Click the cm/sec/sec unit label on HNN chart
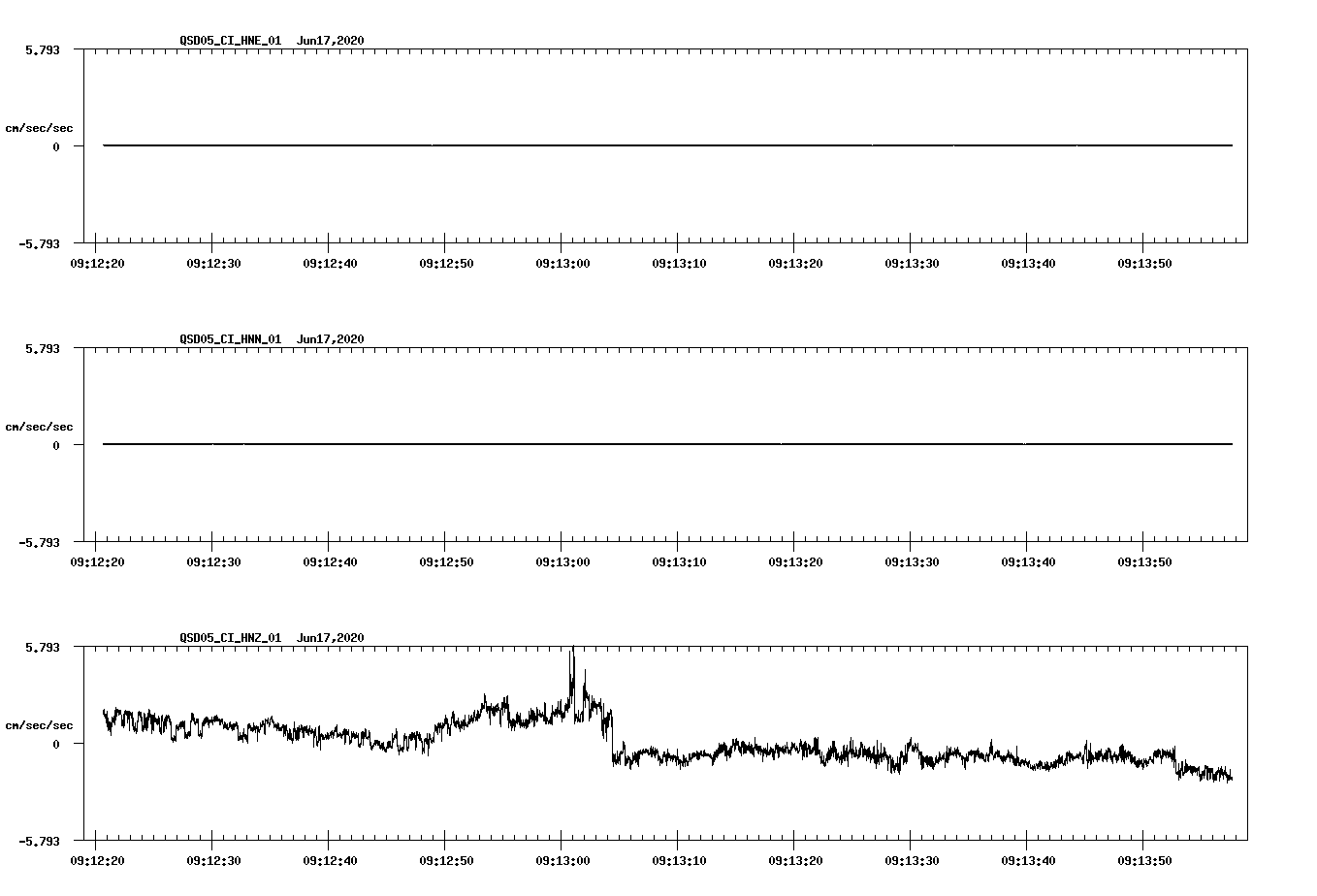 (39, 427)
